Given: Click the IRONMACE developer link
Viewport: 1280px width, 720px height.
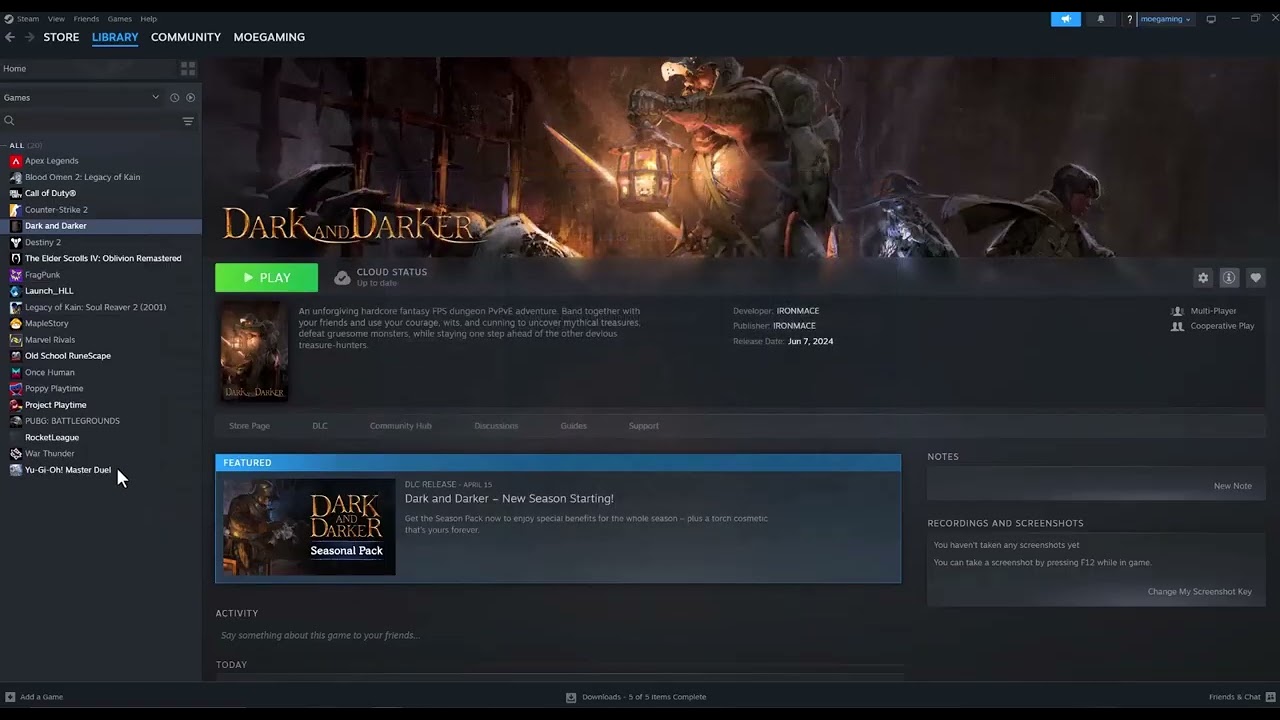Looking at the screenshot, I should coord(798,311).
